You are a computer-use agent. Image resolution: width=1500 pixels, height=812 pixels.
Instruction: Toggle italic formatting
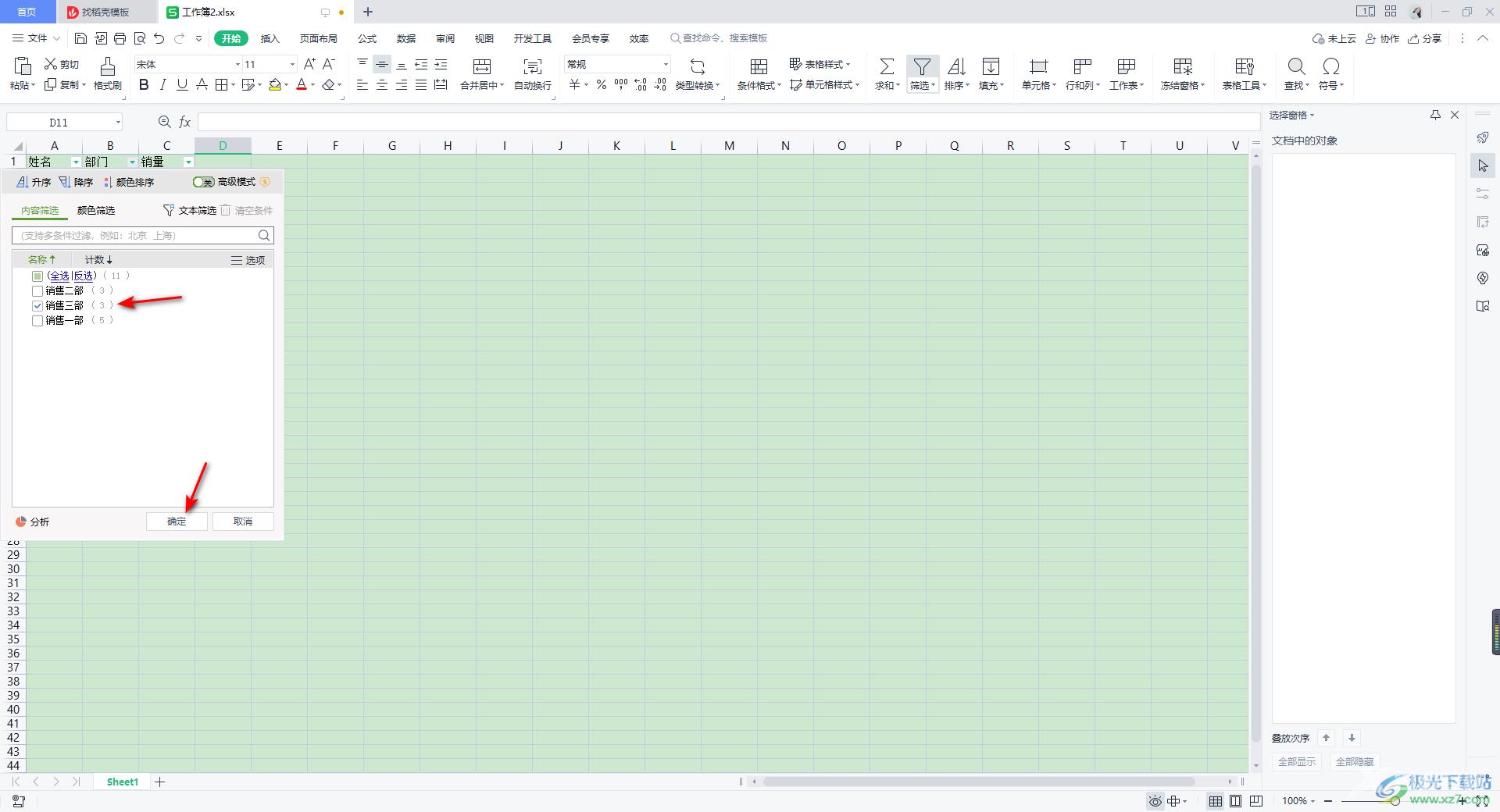pos(162,85)
